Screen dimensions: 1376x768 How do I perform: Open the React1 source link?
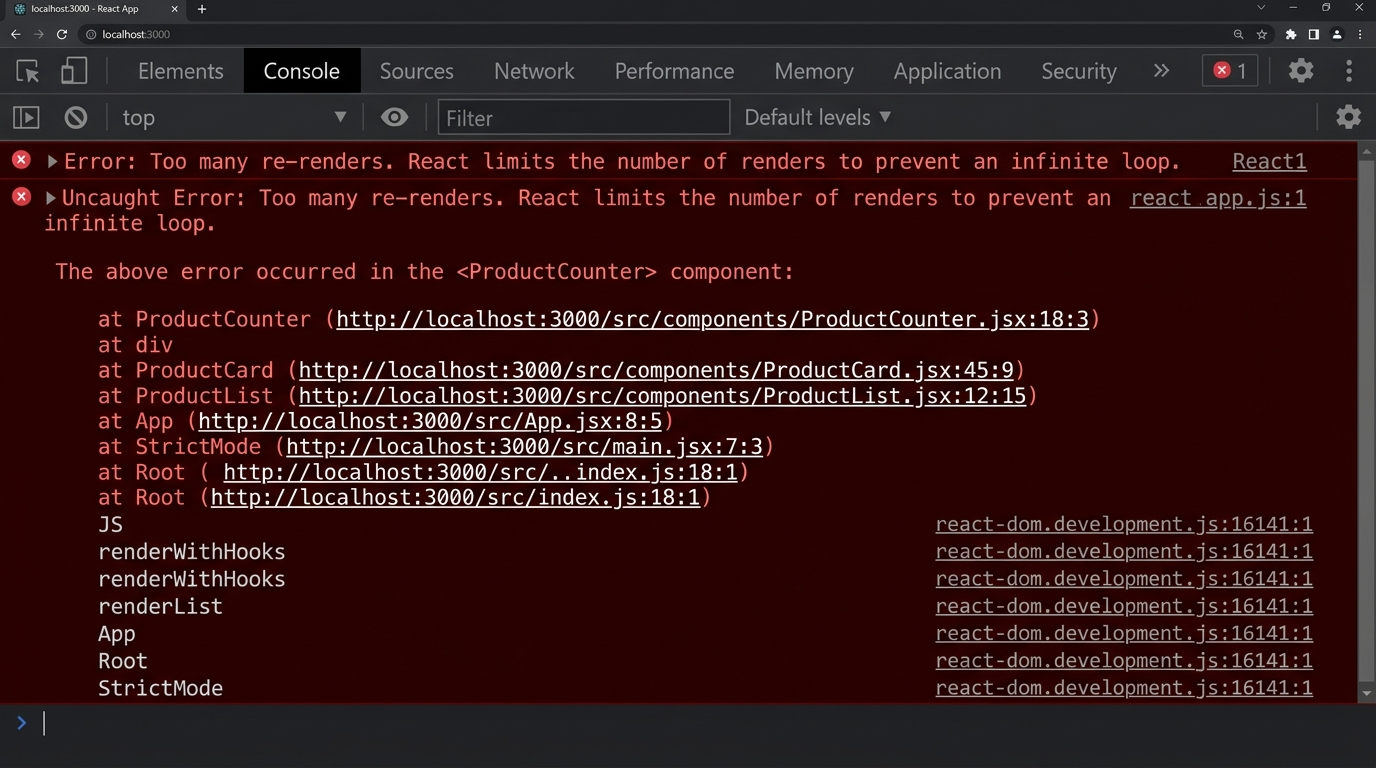(x=1269, y=161)
